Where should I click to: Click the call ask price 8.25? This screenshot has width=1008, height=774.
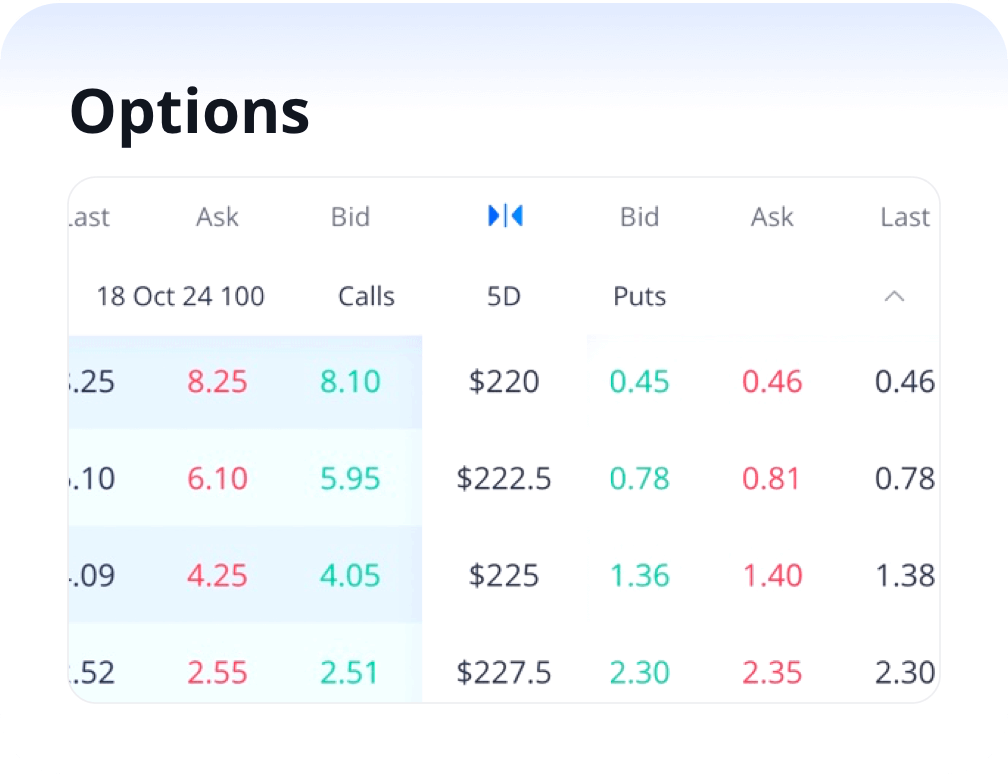click(217, 381)
